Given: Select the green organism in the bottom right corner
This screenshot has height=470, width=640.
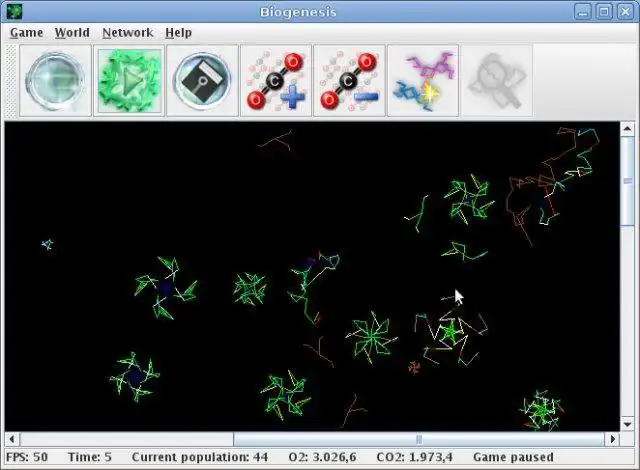Looking at the screenshot, I should [542, 411].
